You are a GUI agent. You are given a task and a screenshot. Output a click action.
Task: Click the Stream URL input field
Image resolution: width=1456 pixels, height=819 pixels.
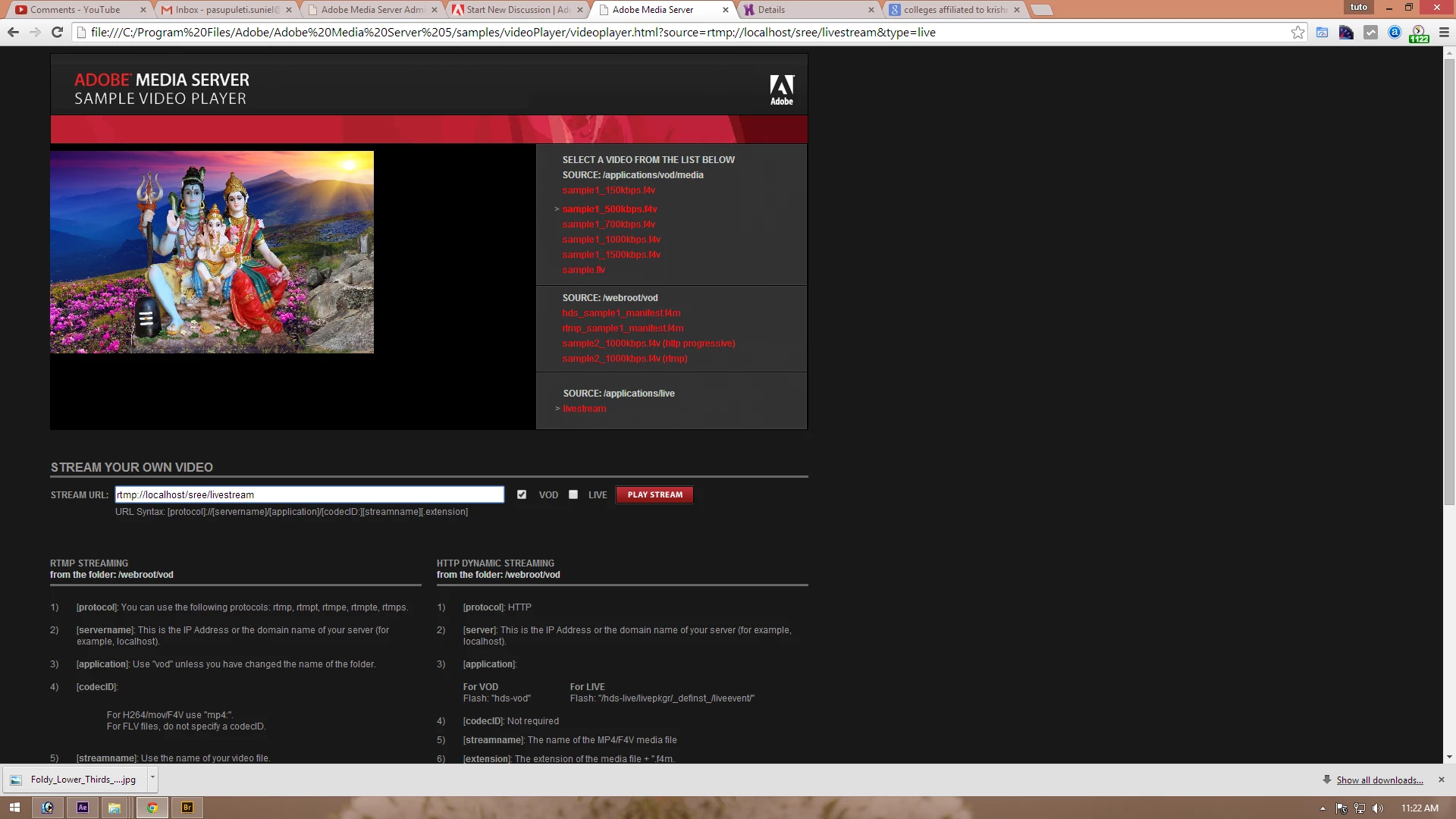click(309, 494)
